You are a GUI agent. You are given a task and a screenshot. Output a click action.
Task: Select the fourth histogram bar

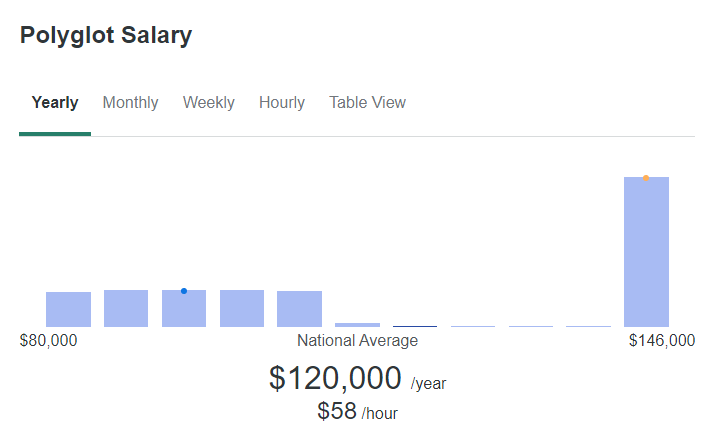tap(242, 309)
